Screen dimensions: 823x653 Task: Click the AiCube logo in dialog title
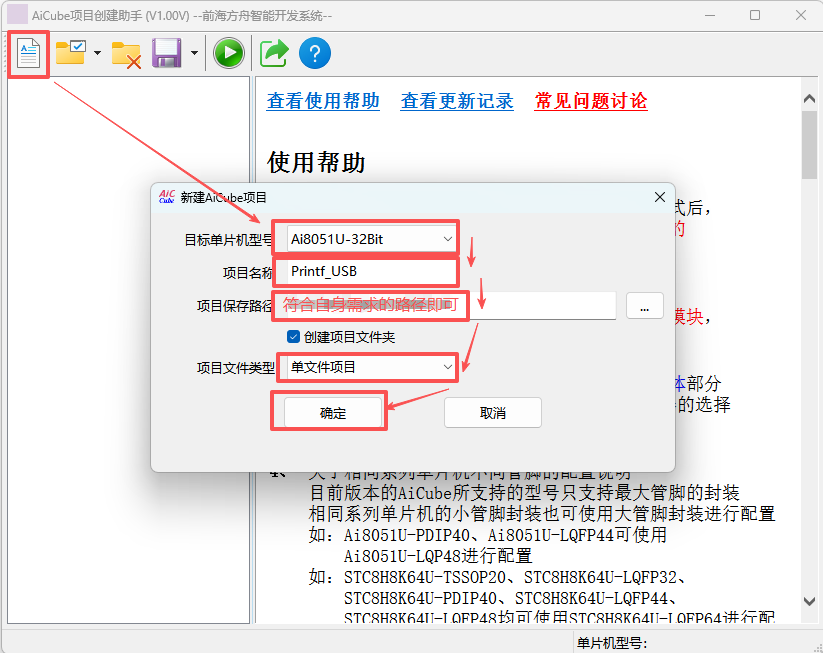166,197
